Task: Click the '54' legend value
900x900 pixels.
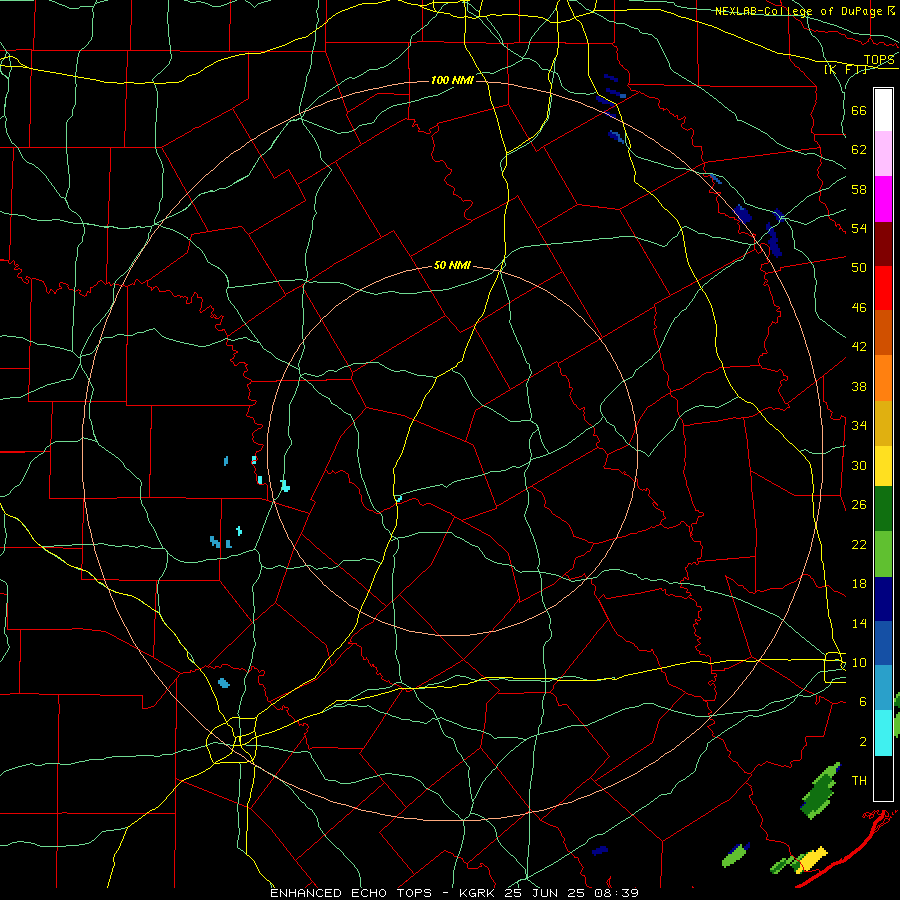Action: pyautogui.click(x=859, y=229)
